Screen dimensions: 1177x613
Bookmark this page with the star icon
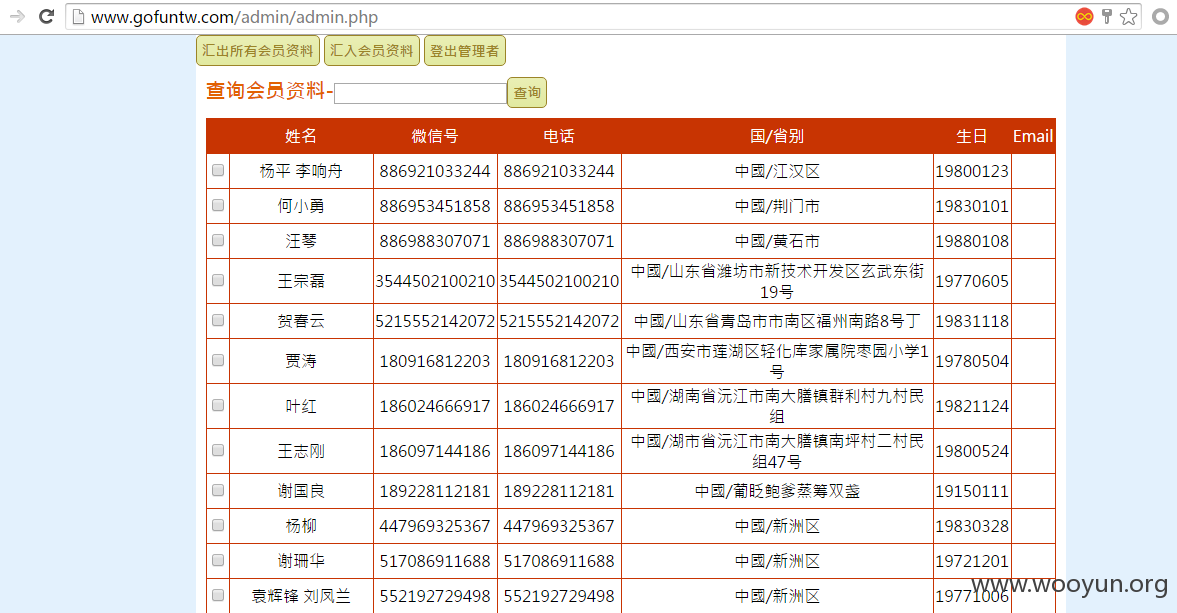(x=1128, y=17)
